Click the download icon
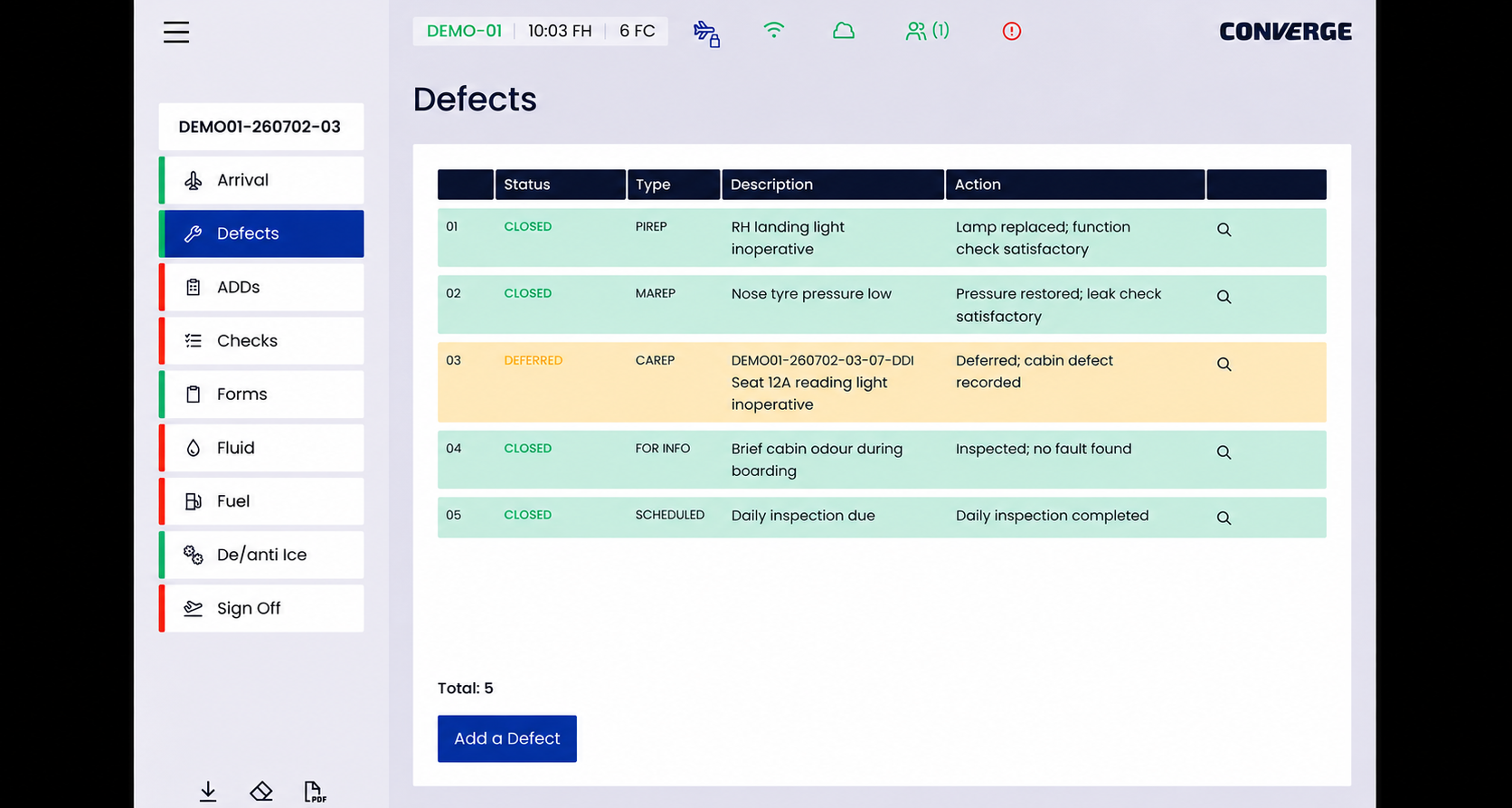This screenshot has height=808, width=1512. tap(208, 792)
